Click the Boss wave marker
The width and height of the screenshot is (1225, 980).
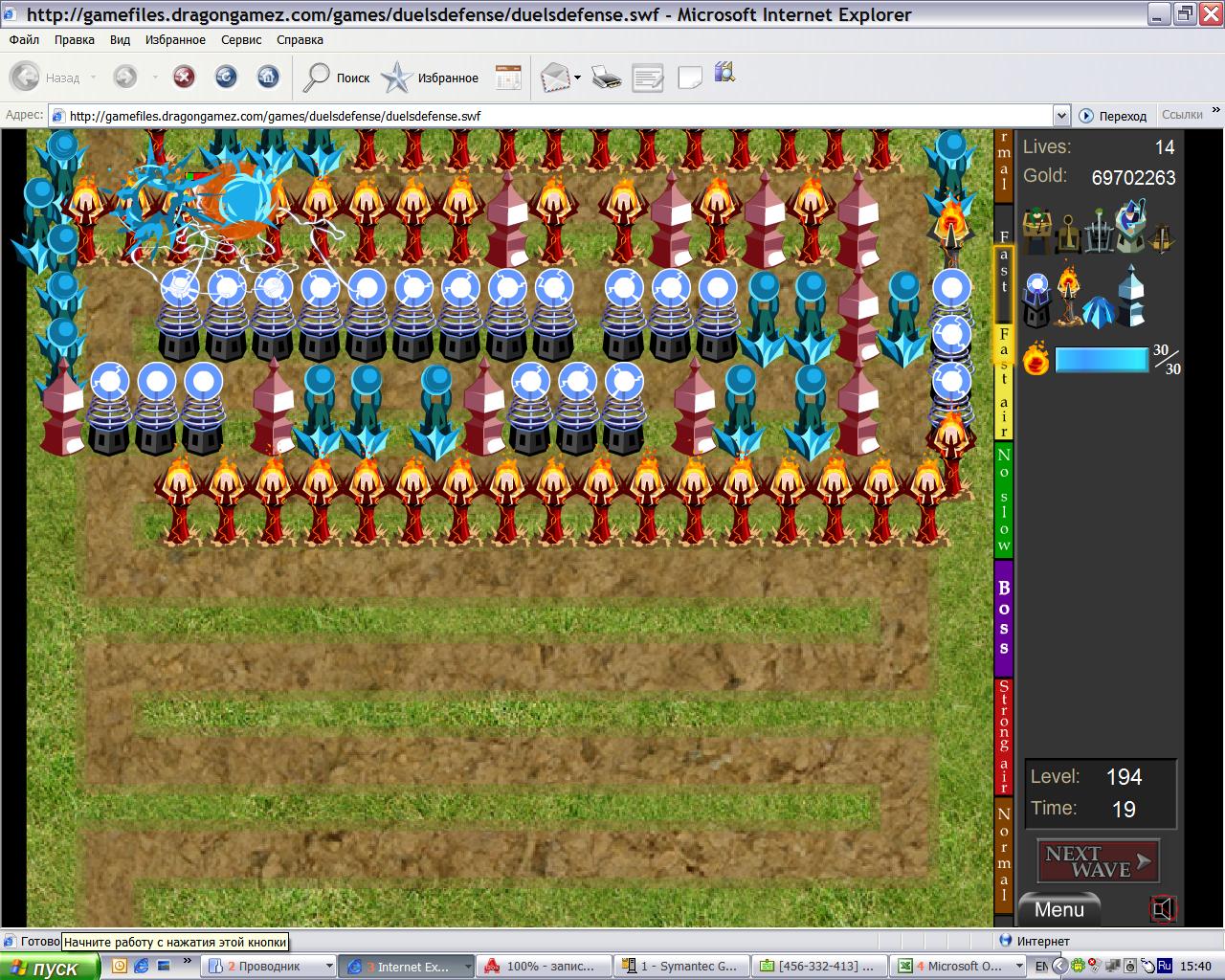[x=1004, y=617]
